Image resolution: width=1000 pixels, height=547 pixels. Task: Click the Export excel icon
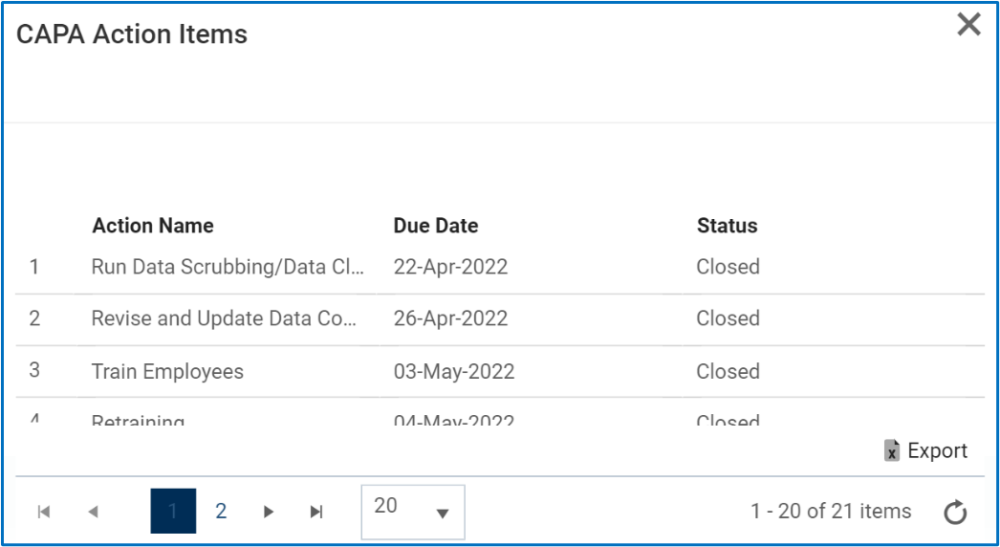coord(892,451)
